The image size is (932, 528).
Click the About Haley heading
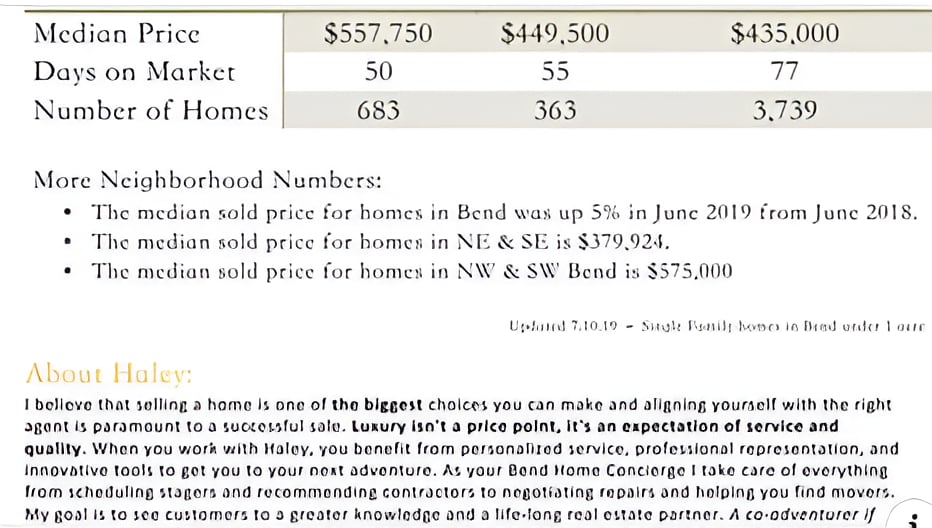coord(109,374)
